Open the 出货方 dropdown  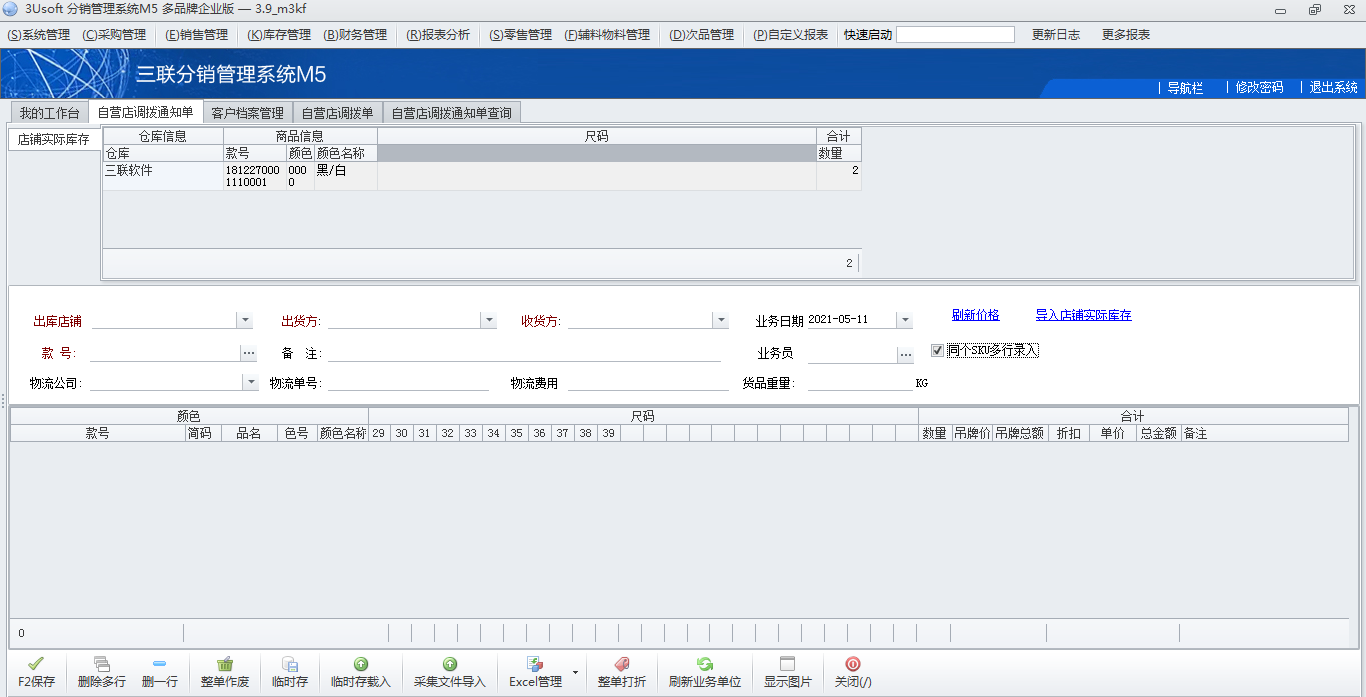pos(488,320)
